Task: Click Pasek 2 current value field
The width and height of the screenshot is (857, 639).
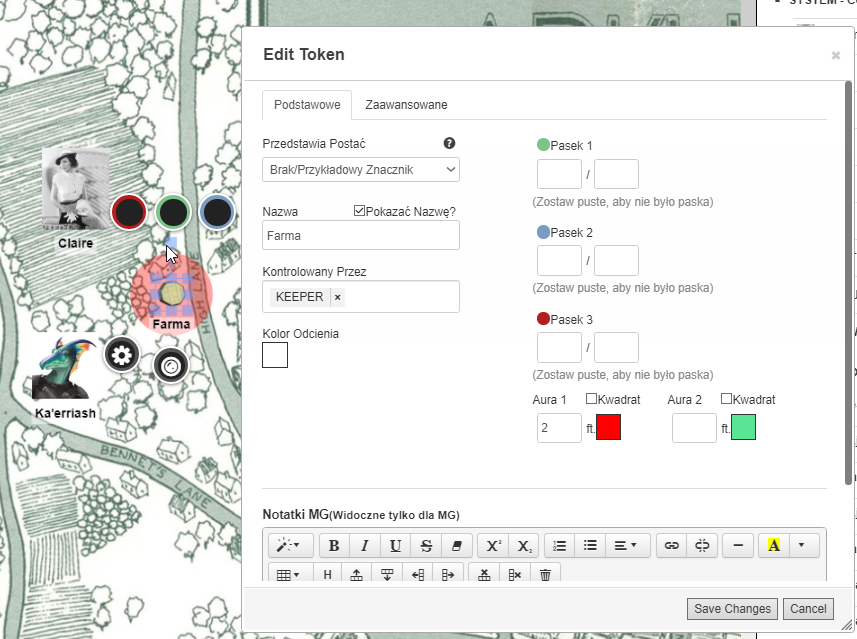Action: point(559,260)
